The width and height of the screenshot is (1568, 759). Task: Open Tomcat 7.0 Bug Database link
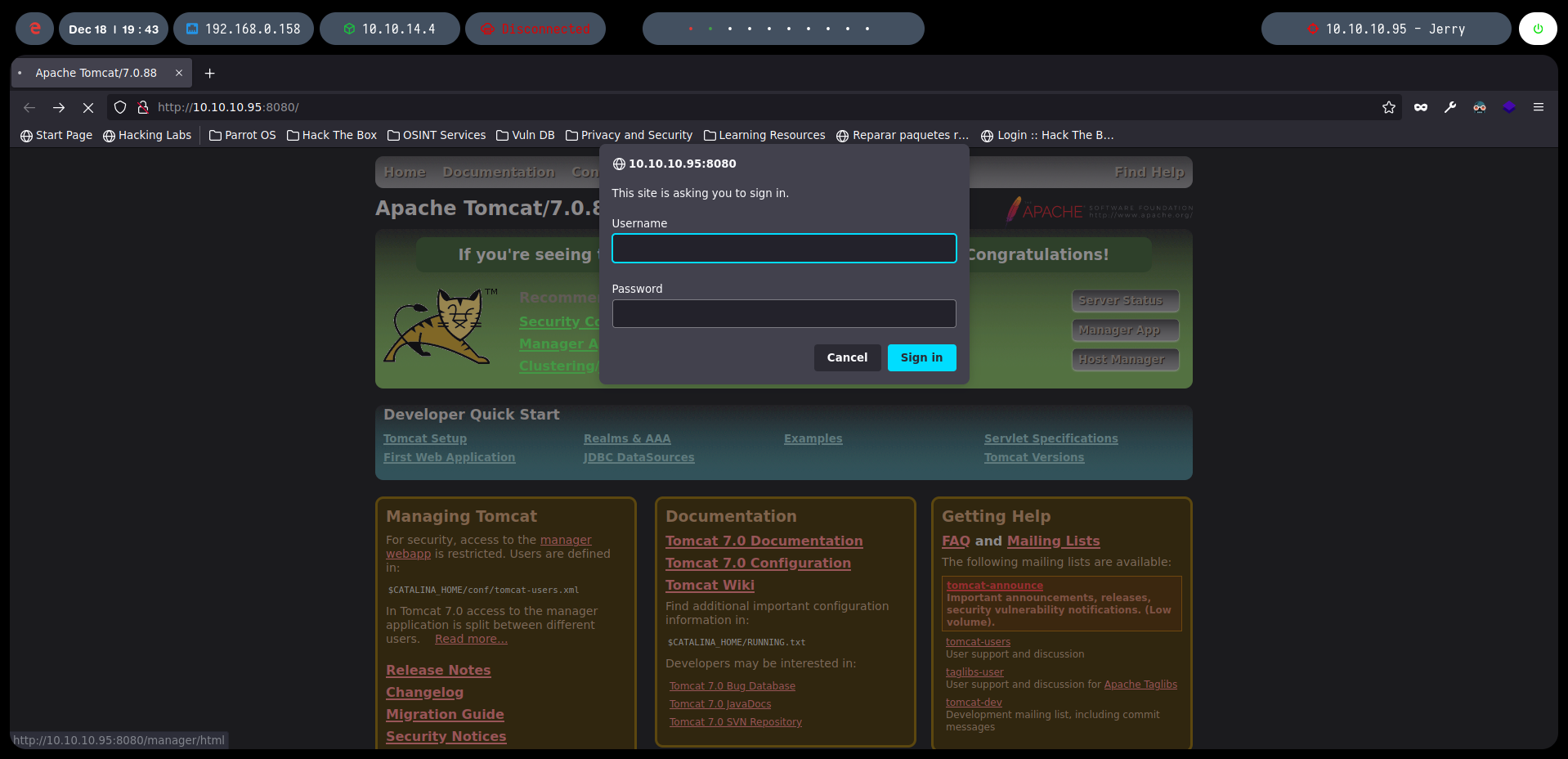732,686
